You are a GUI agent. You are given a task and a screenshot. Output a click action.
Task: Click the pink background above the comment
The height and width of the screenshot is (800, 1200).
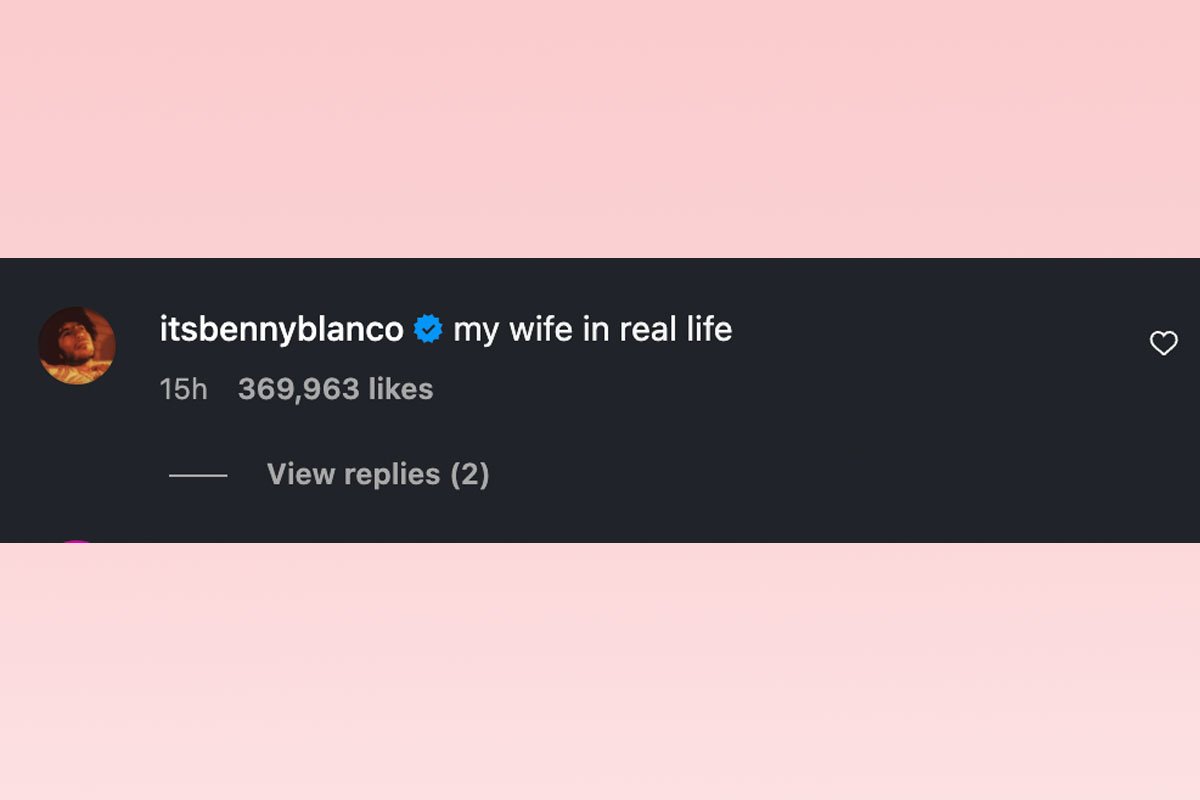600,130
